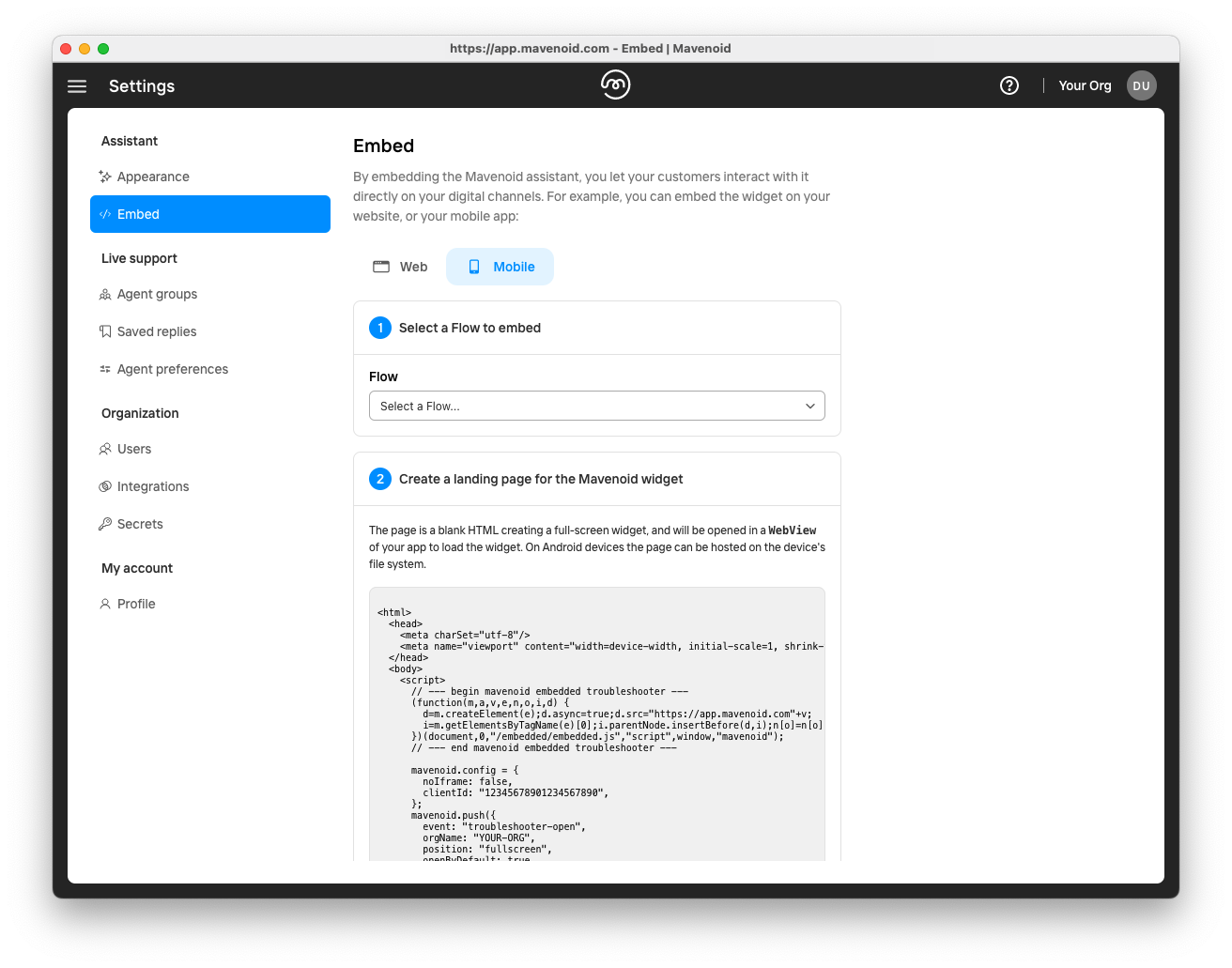This screenshot has width=1232, height=968.
Task: Click inside the landing page code block
Action: [597, 724]
